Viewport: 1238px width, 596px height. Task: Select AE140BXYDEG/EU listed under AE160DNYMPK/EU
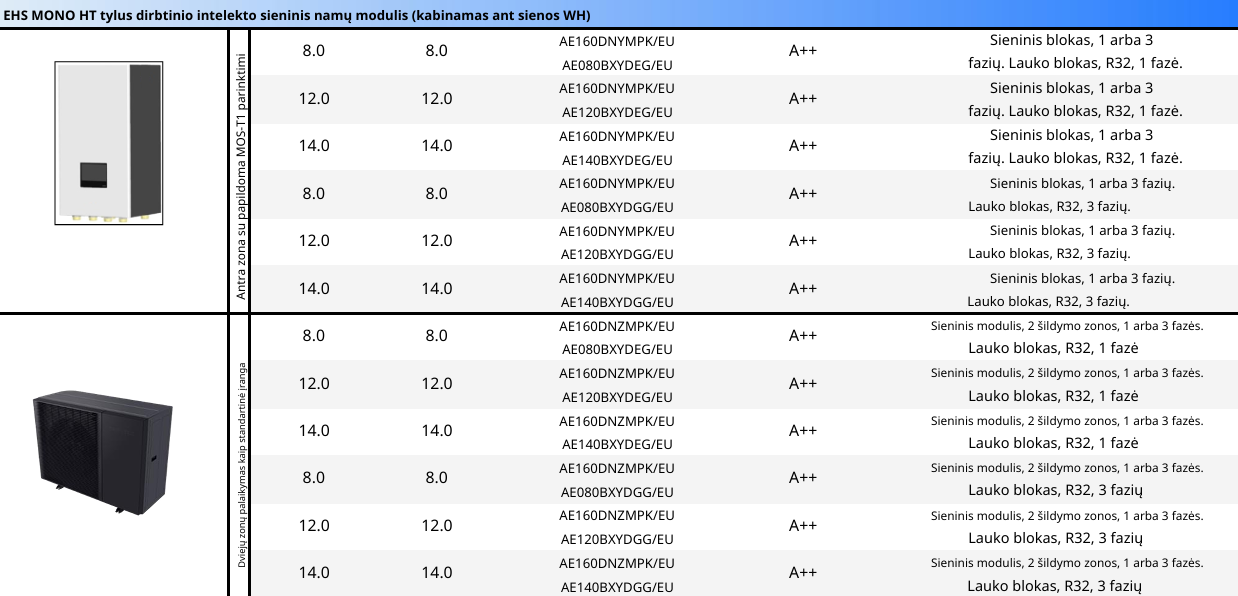617,160
